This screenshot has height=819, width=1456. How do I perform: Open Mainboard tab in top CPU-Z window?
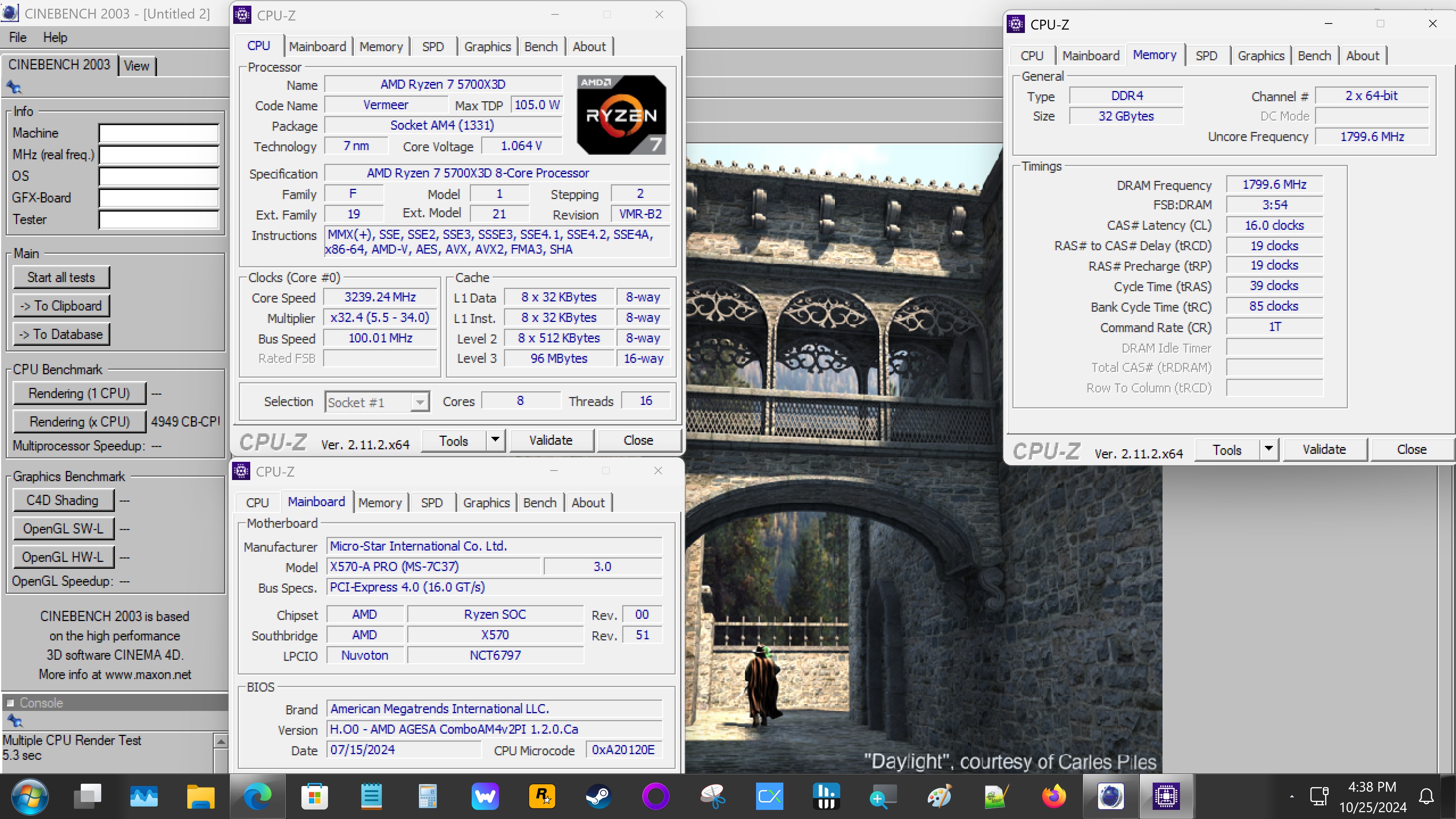coord(317,46)
